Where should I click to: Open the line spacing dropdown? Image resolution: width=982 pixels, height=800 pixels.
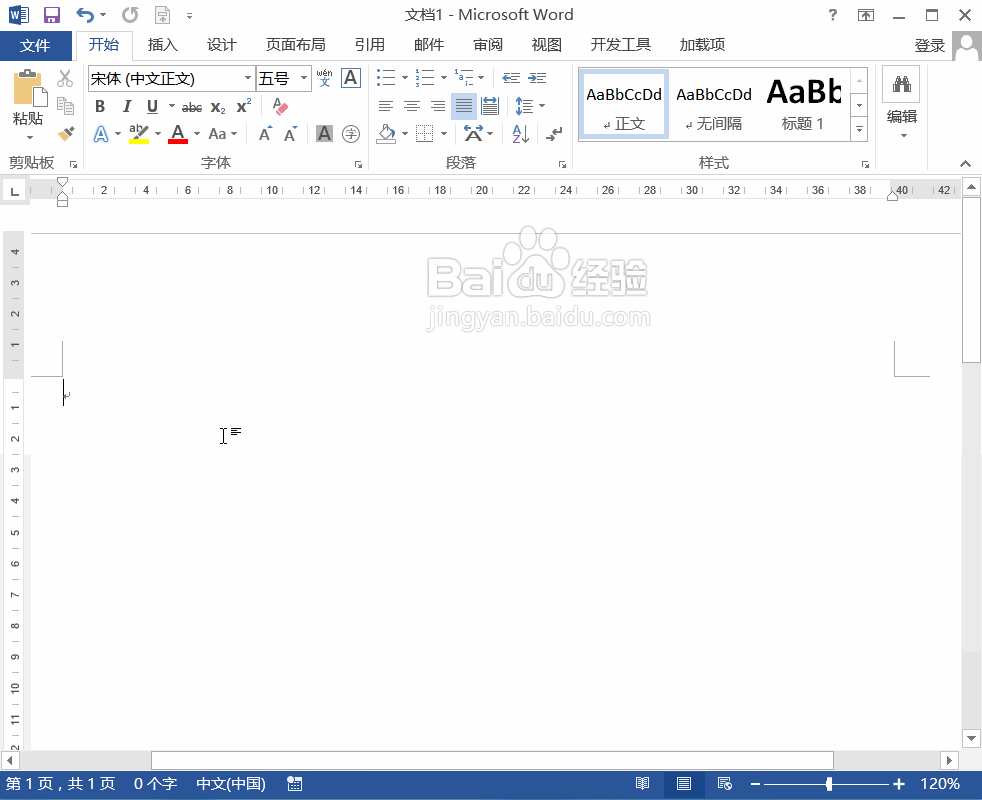(x=530, y=106)
